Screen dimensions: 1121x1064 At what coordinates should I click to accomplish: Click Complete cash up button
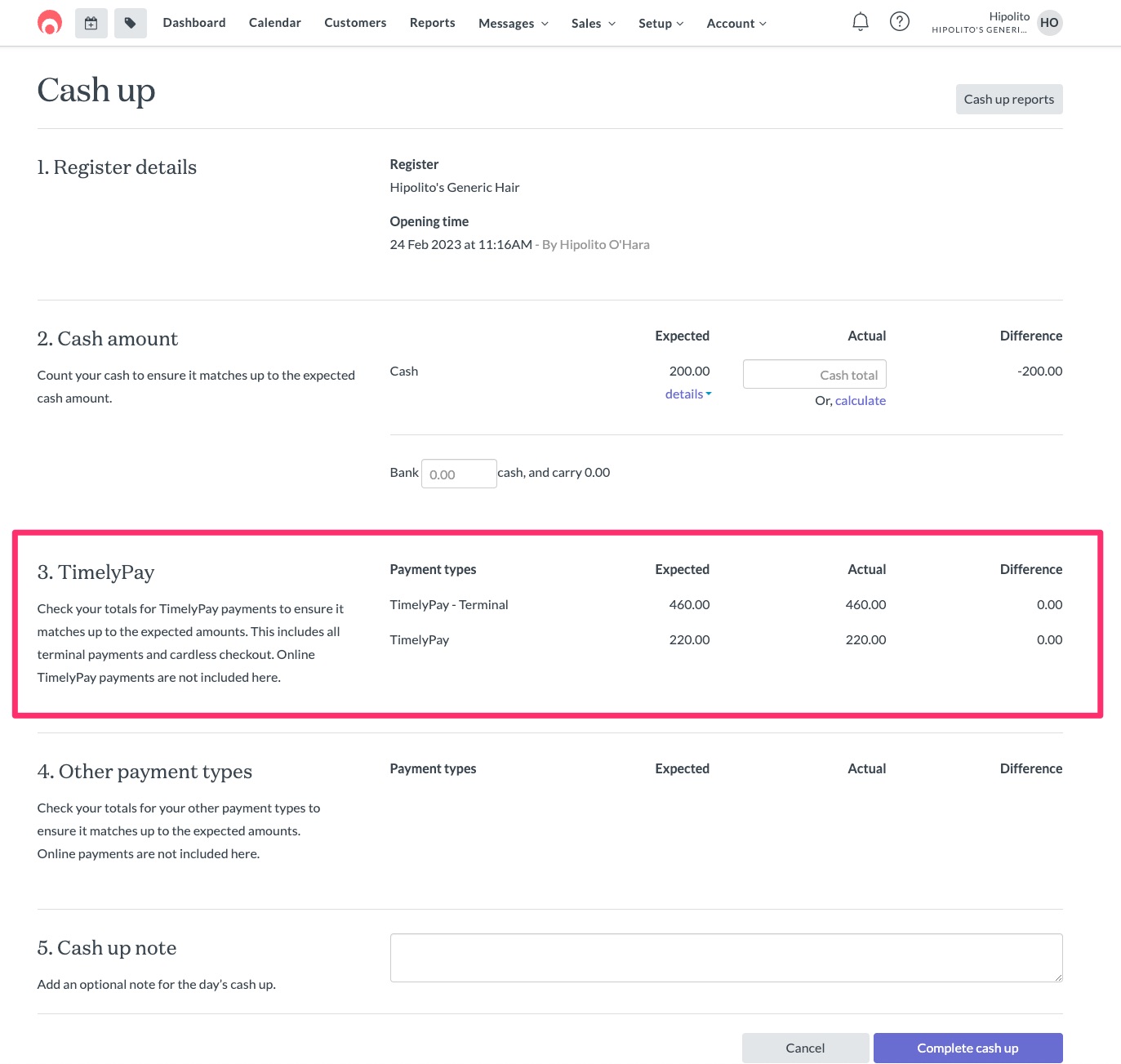(968, 1048)
